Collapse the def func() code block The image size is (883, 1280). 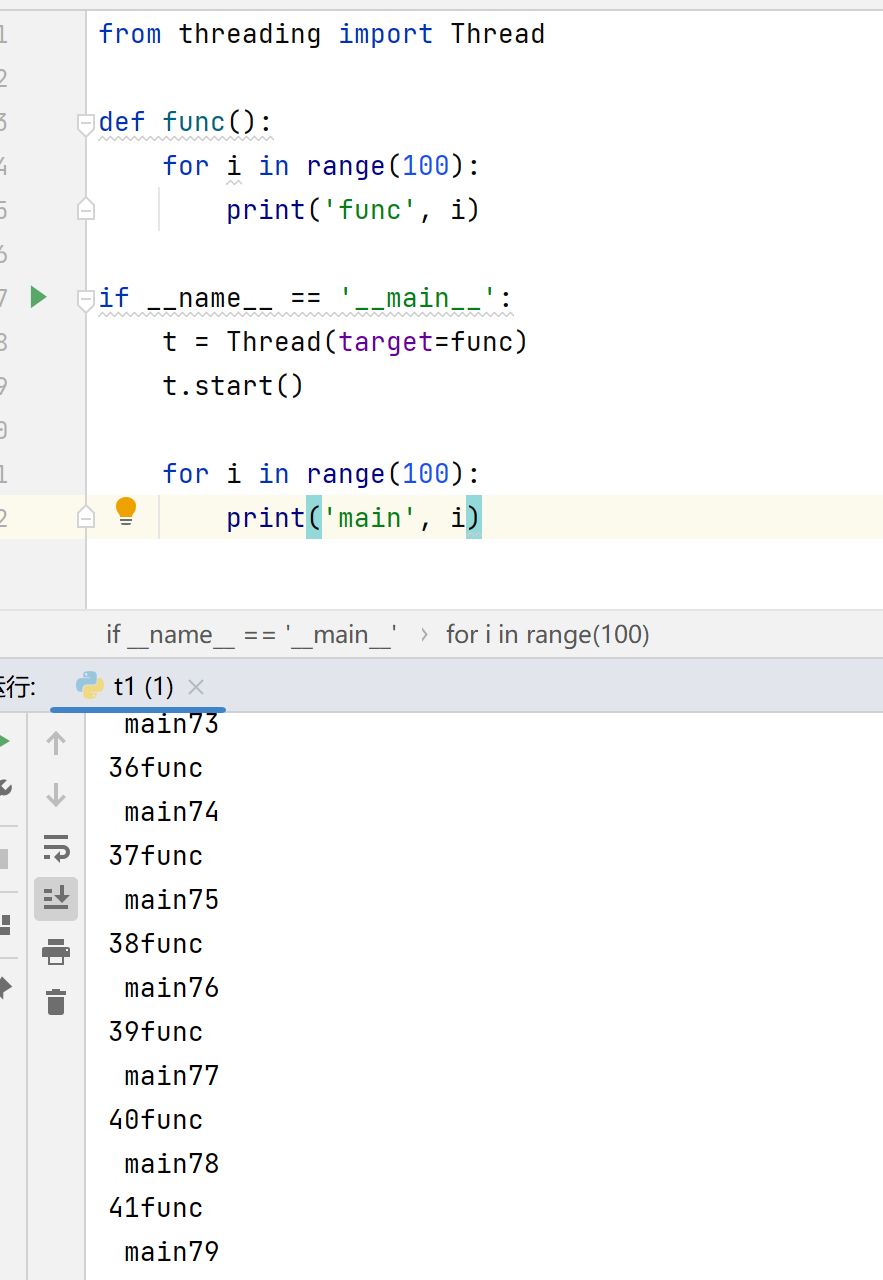[x=86, y=123]
